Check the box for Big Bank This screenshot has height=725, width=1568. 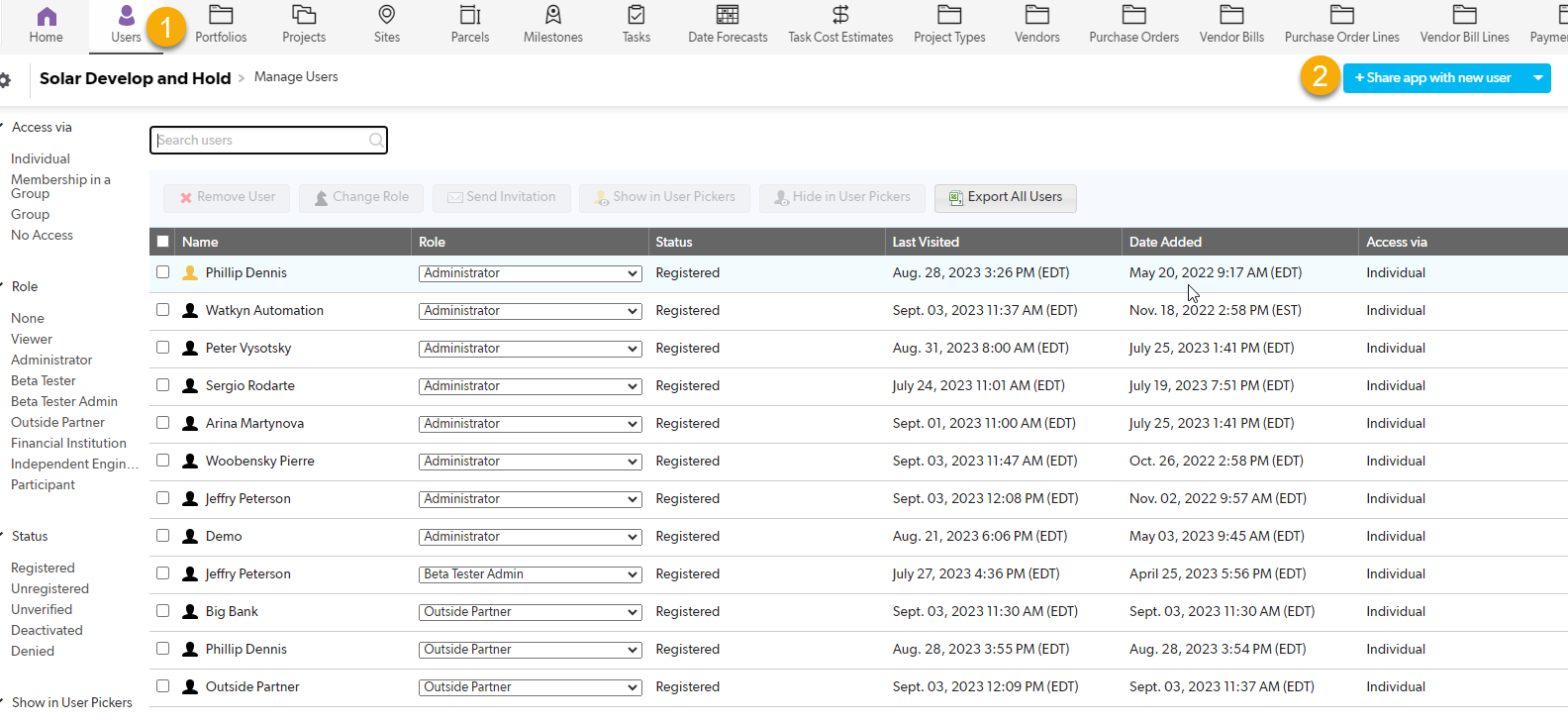pyautogui.click(x=163, y=611)
